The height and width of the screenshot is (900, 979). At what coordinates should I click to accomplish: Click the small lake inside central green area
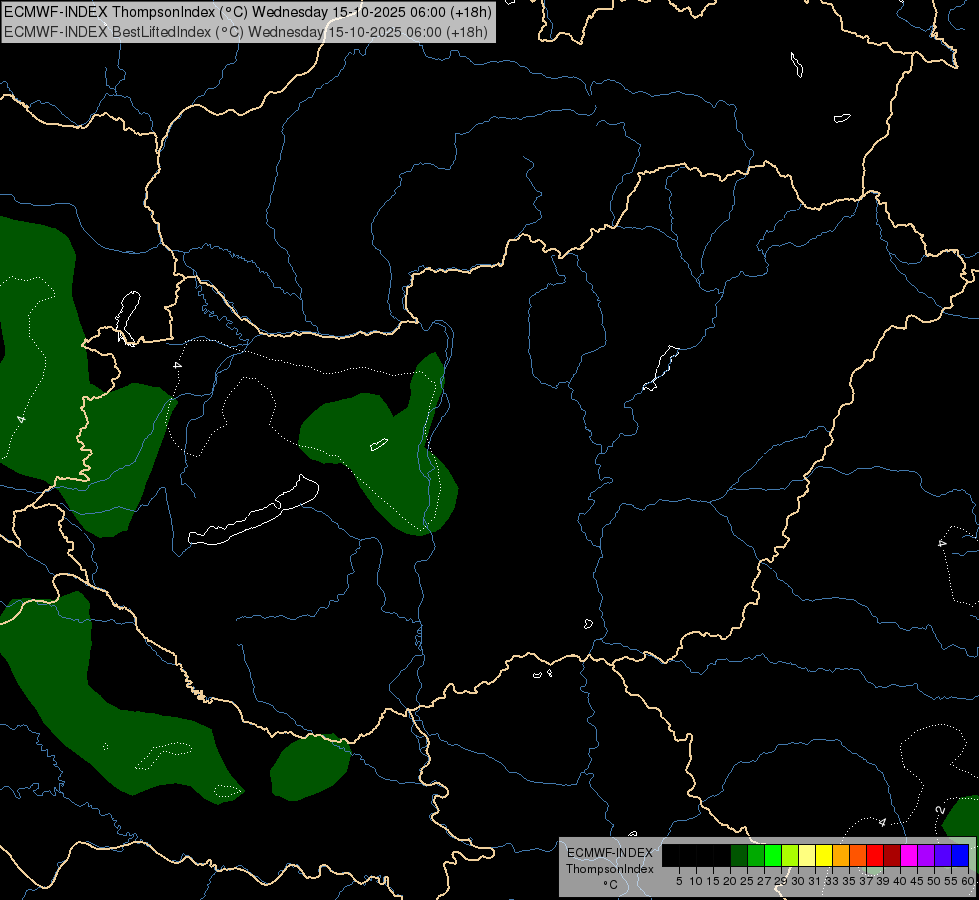pos(378,445)
